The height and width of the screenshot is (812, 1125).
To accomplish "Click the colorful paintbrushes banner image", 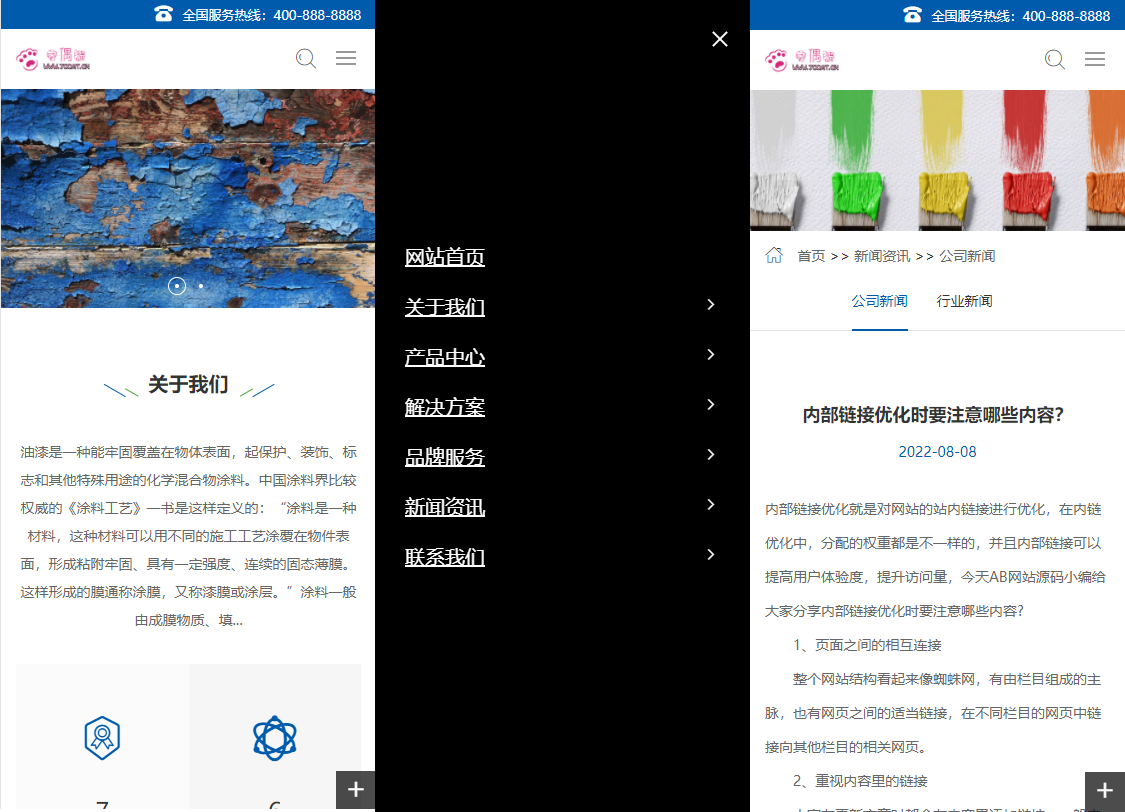I will click(x=938, y=161).
